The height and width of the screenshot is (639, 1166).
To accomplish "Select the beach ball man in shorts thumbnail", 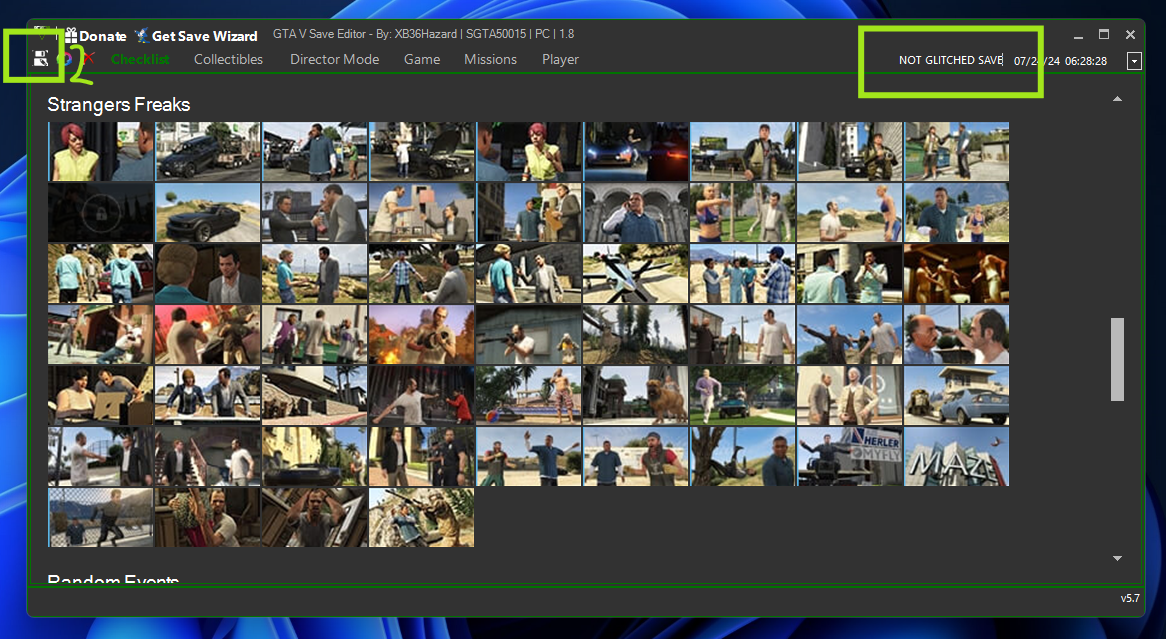I will [x=529, y=396].
